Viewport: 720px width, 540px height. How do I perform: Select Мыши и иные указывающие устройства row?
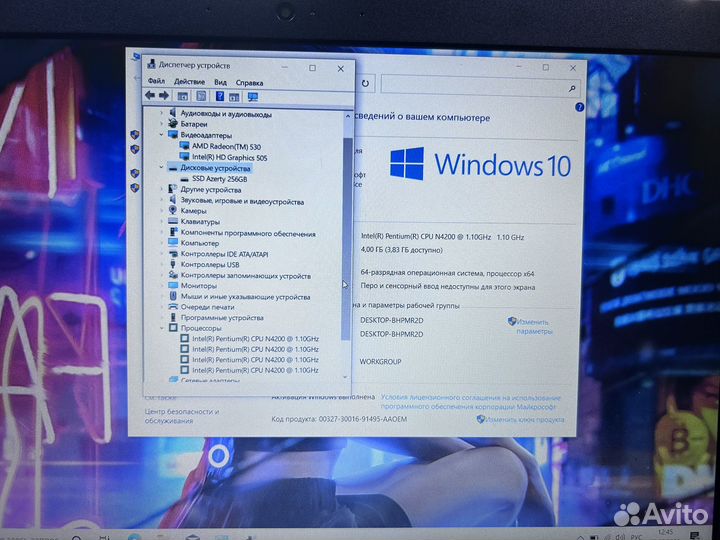point(245,297)
